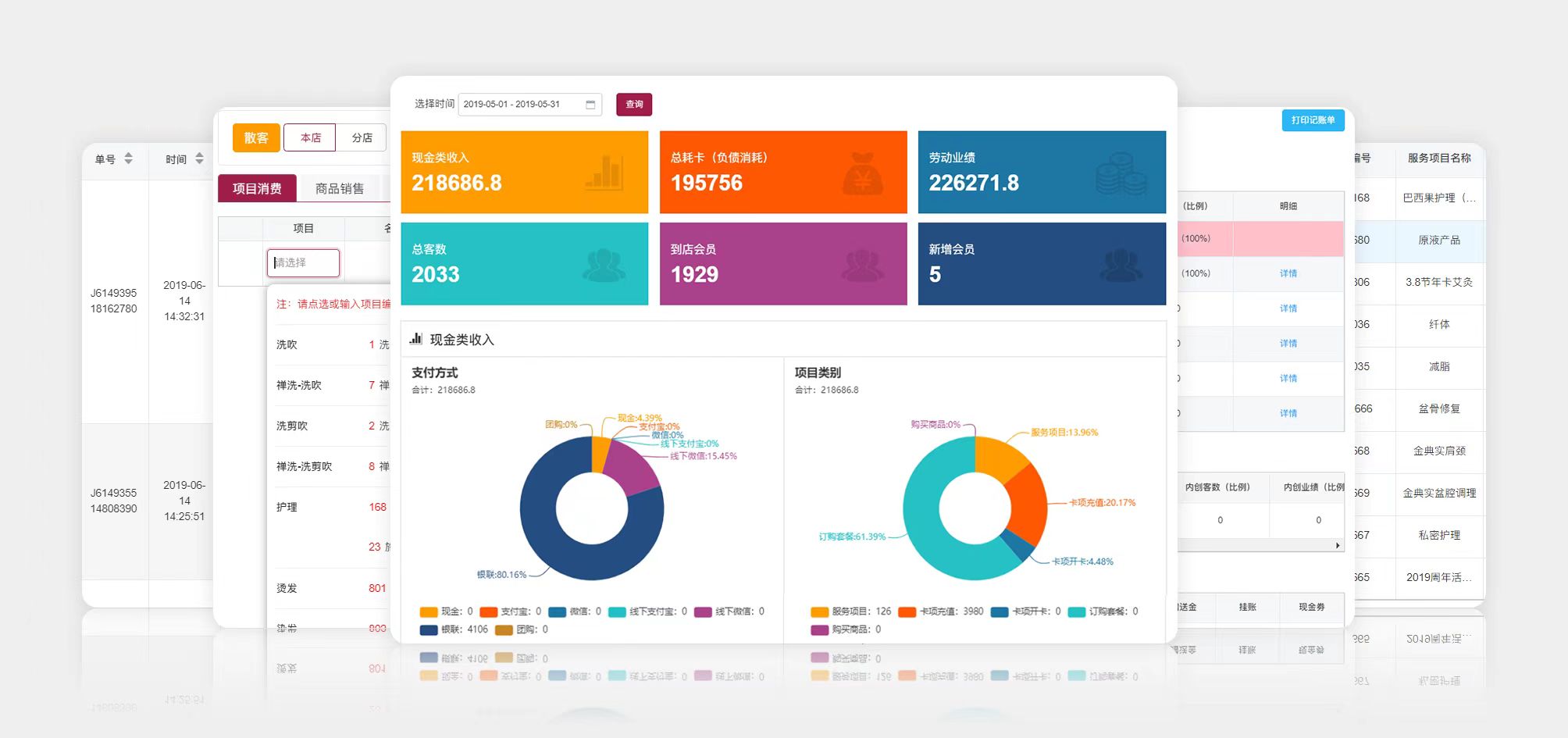The image size is (1568, 738).
Task: Sort by 单号 column arrows
Action: point(128,159)
